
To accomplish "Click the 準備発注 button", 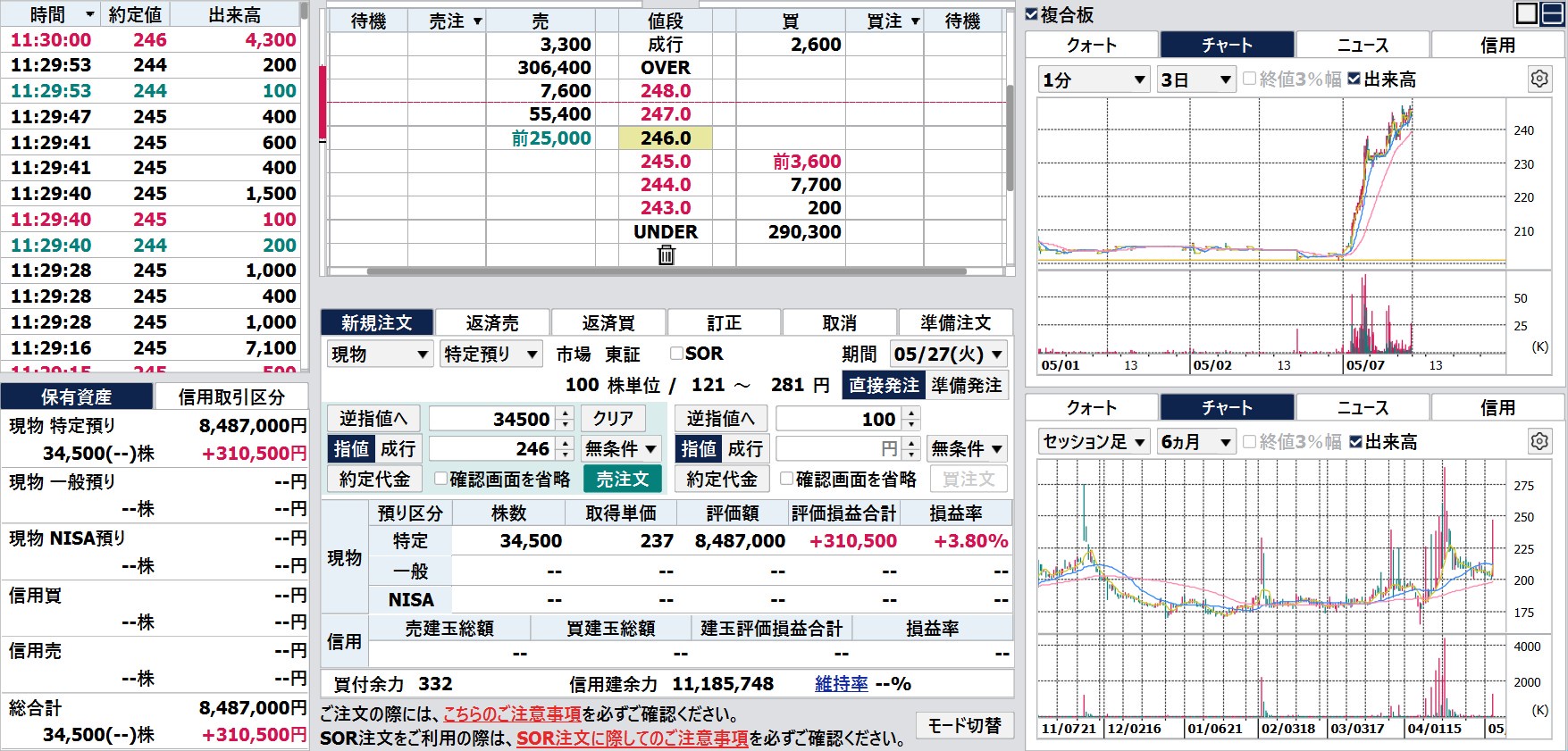I will click(967, 385).
